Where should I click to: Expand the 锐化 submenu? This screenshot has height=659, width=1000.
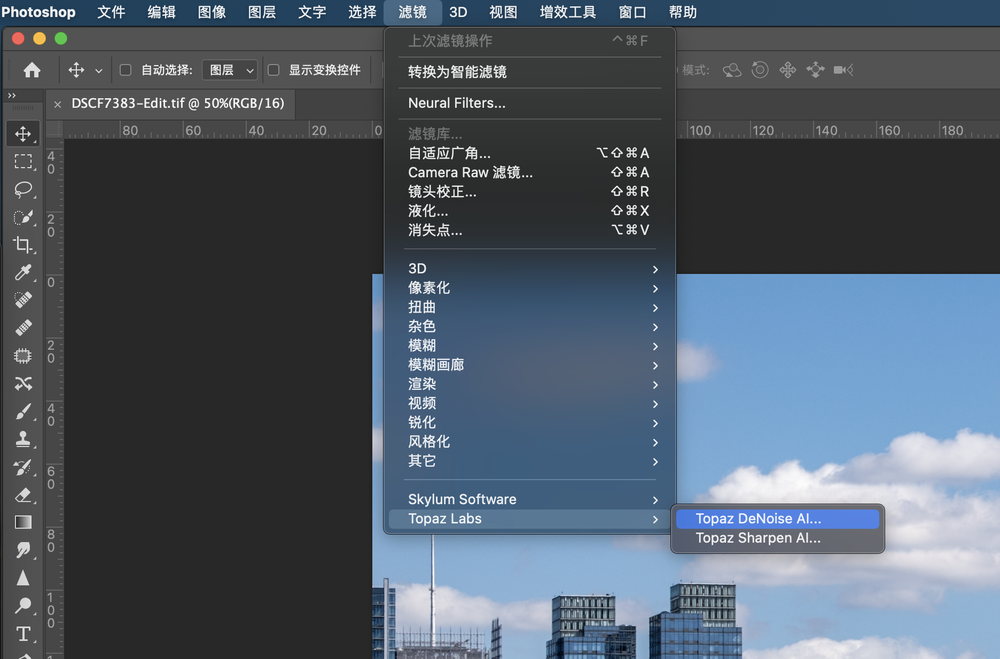click(x=531, y=422)
